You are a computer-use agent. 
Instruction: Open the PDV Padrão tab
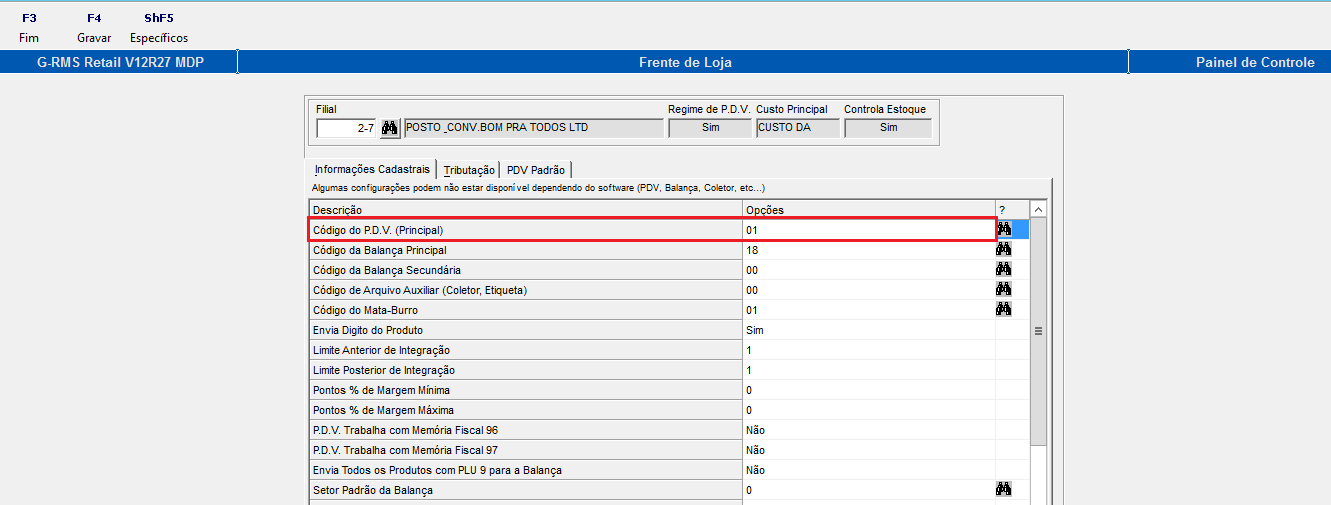point(535,170)
